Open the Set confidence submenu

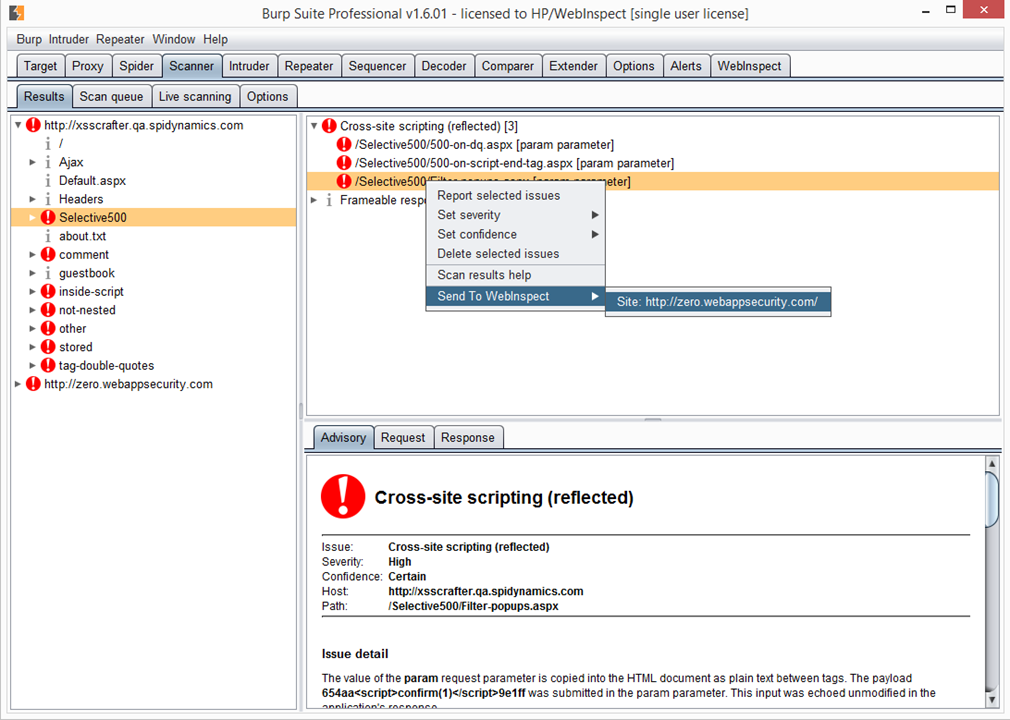click(515, 234)
